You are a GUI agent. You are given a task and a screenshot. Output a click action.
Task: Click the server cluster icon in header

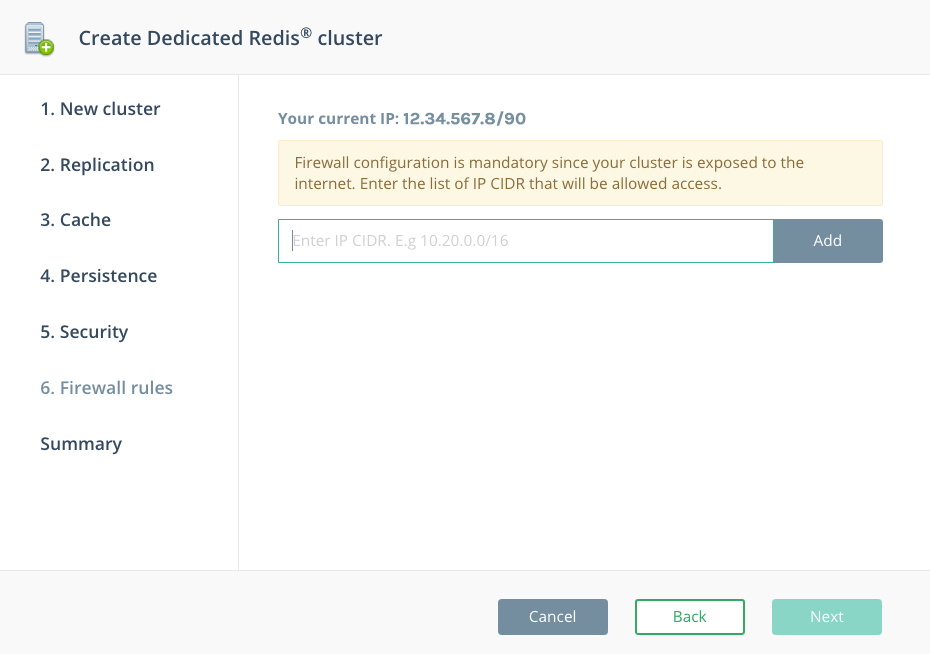pyautogui.click(x=39, y=39)
